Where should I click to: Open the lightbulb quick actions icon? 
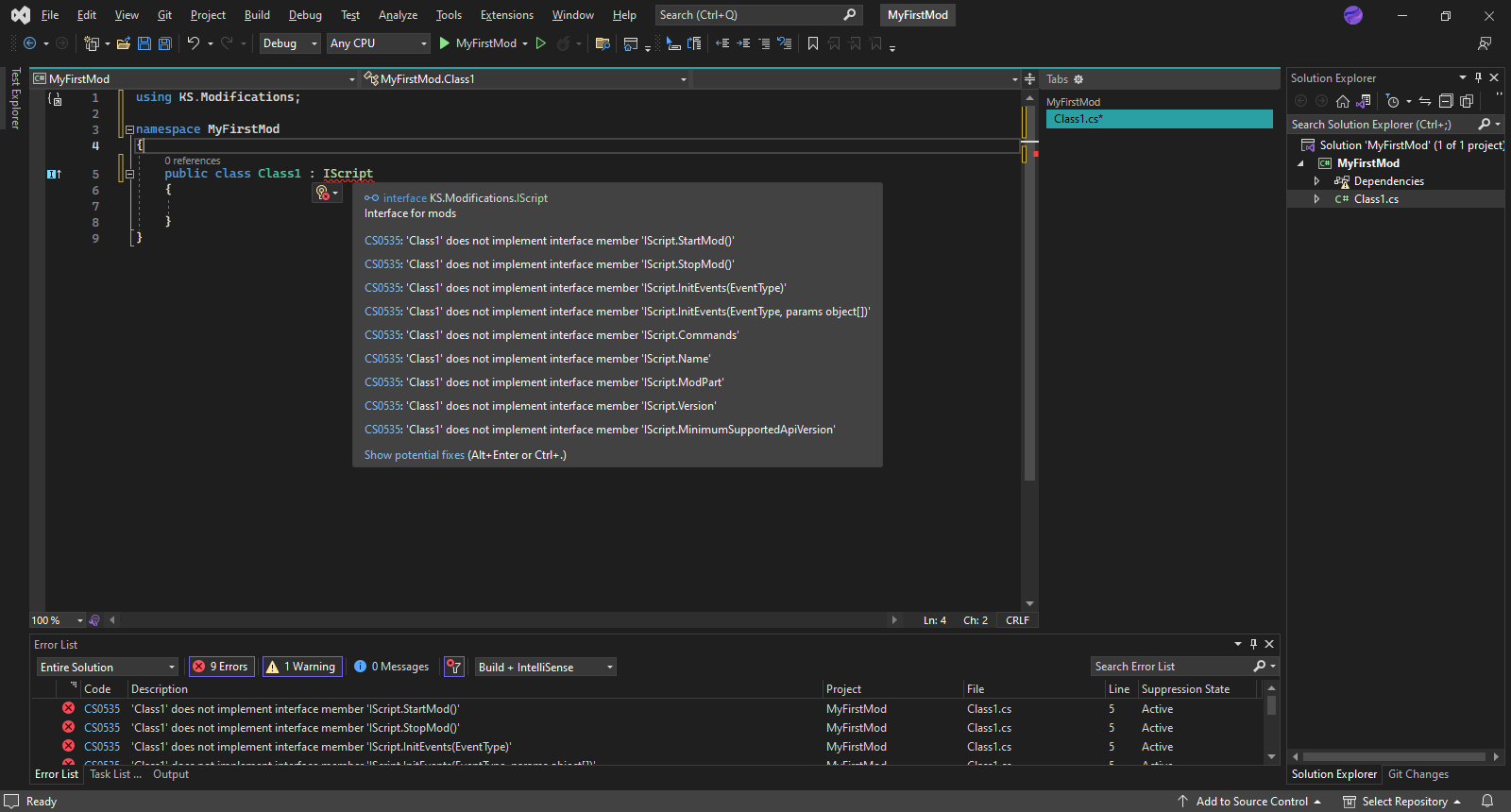(x=323, y=193)
